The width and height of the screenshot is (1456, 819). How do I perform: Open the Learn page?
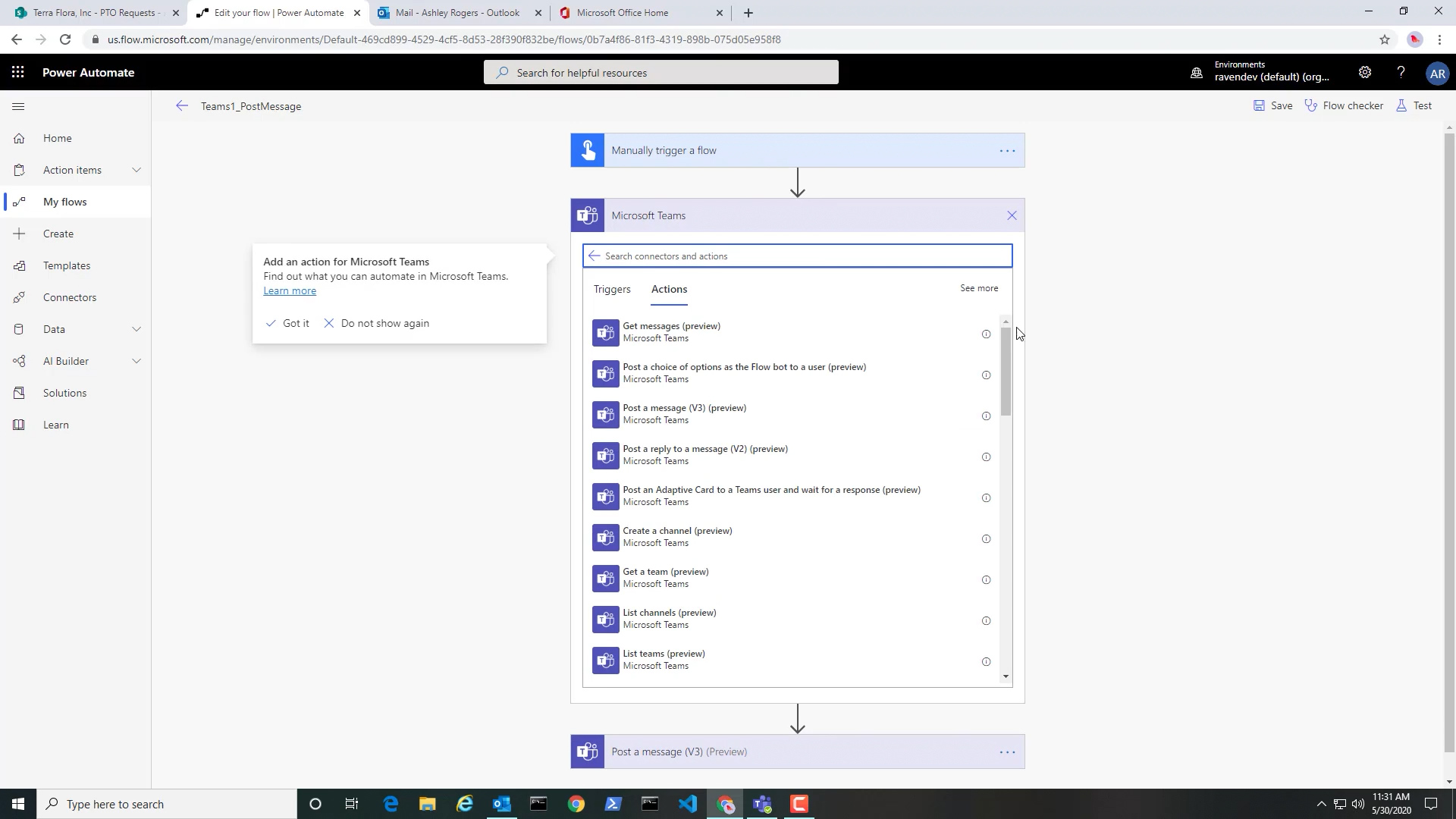click(55, 425)
